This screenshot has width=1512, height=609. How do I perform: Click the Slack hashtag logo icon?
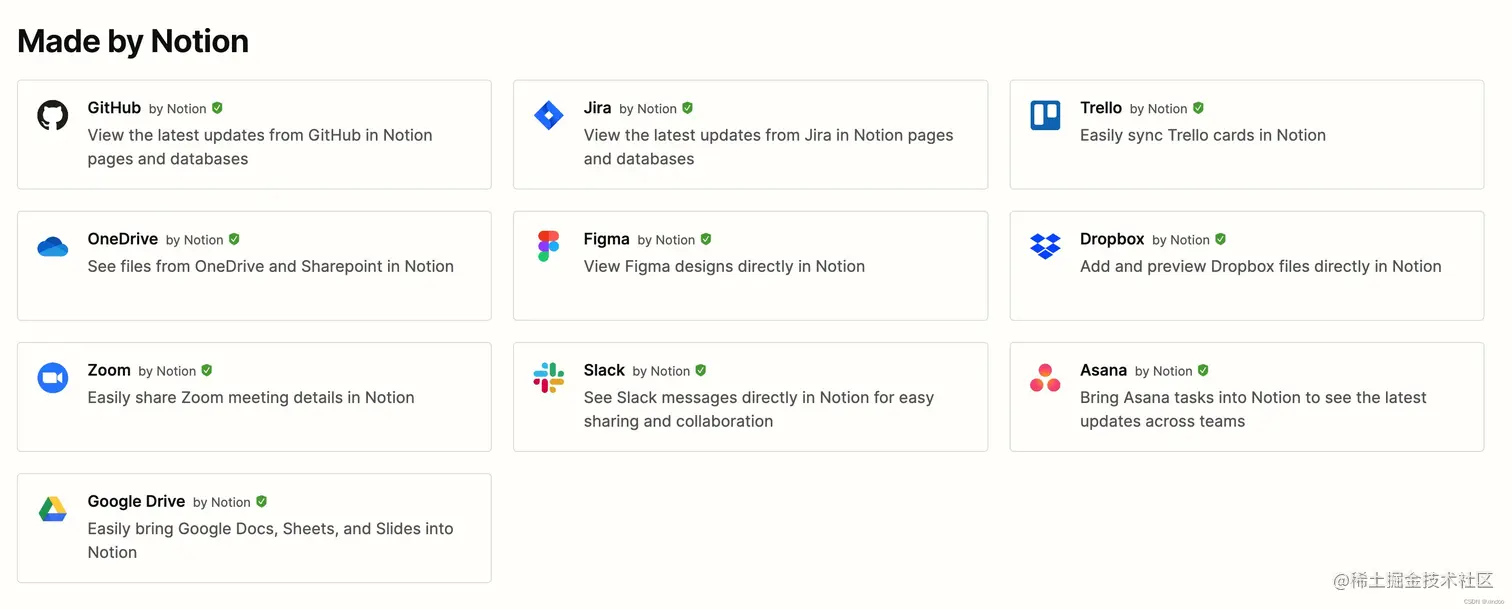click(x=549, y=377)
